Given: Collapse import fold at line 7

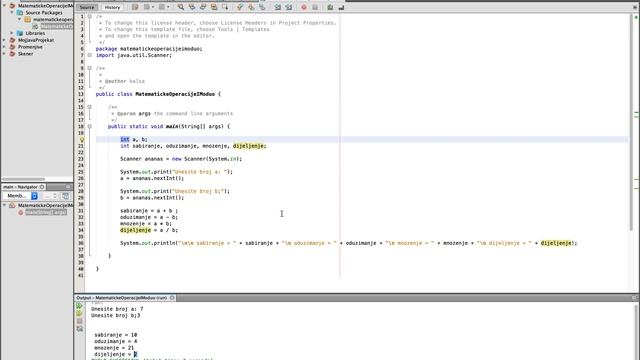Looking at the screenshot, I should (x=89, y=55).
